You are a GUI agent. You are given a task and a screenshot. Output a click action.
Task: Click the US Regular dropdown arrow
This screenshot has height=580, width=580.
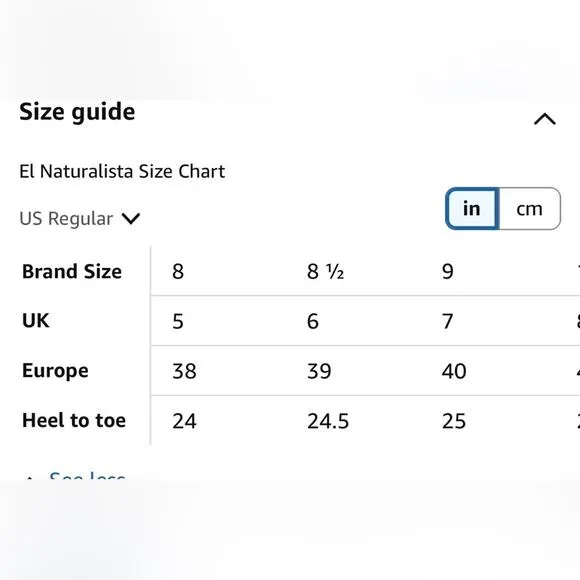pyautogui.click(x=131, y=218)
